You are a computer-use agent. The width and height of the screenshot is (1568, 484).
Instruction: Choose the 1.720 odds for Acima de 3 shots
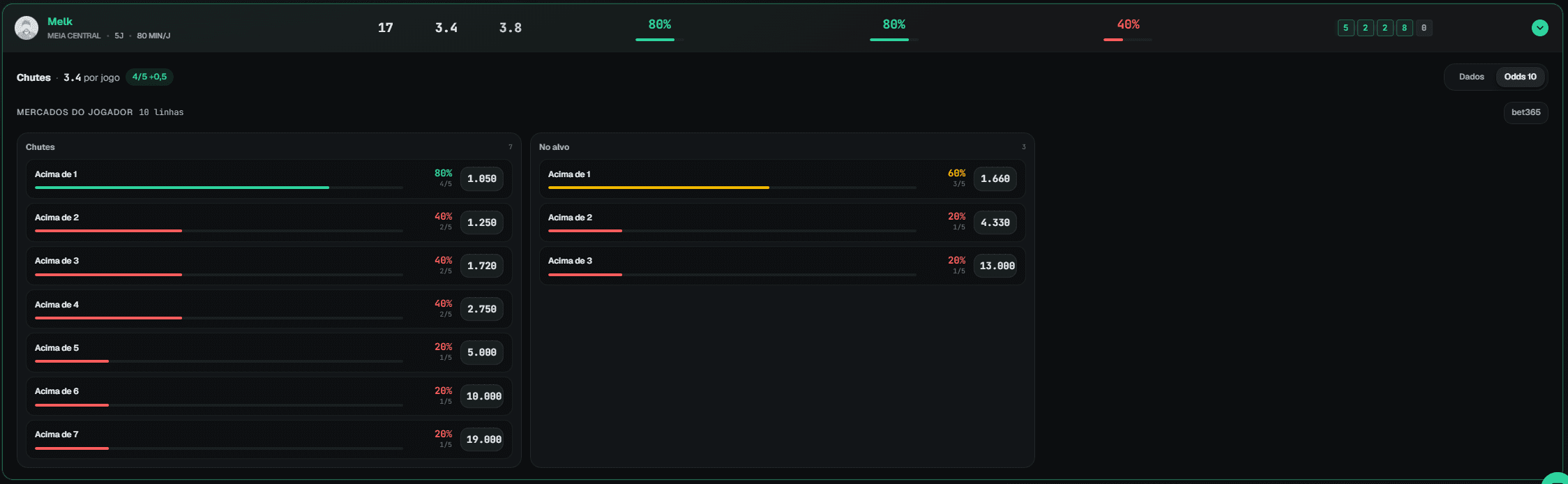[x=482, y=266]
